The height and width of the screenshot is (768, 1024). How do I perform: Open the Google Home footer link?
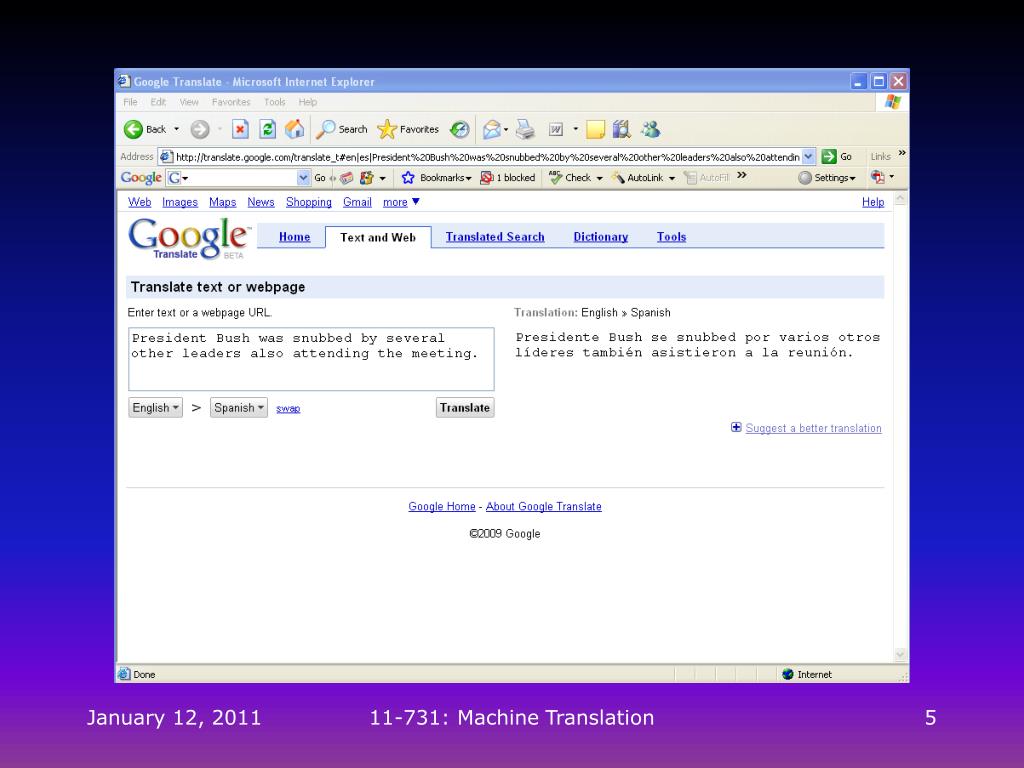coord(442,506)
